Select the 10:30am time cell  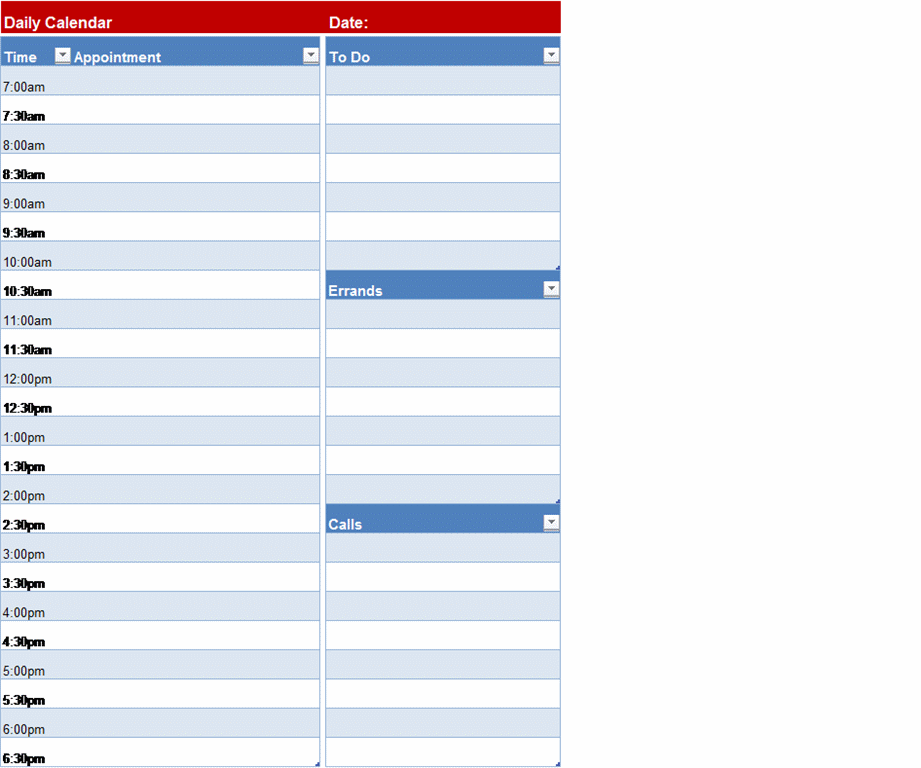(36, 285)
